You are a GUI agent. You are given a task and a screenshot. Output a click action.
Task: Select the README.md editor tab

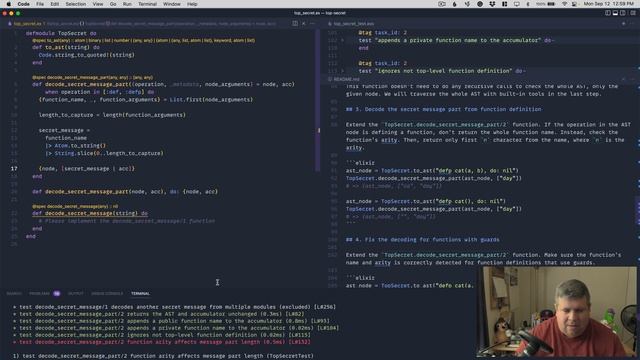pyautogui.click(x=344, y=79)
